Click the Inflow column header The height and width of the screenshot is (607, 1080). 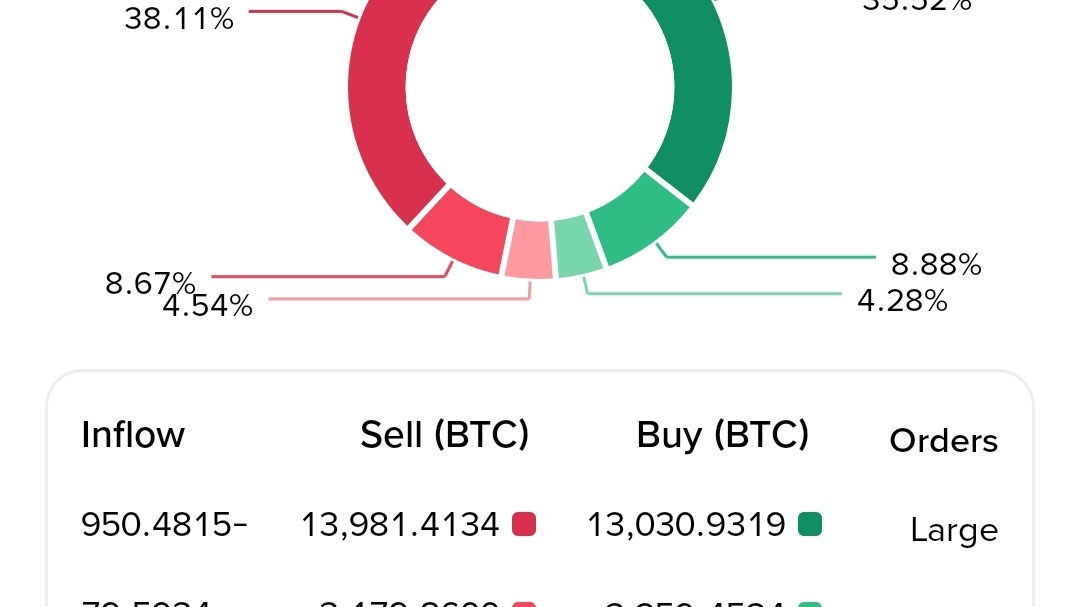click(133, 435)
